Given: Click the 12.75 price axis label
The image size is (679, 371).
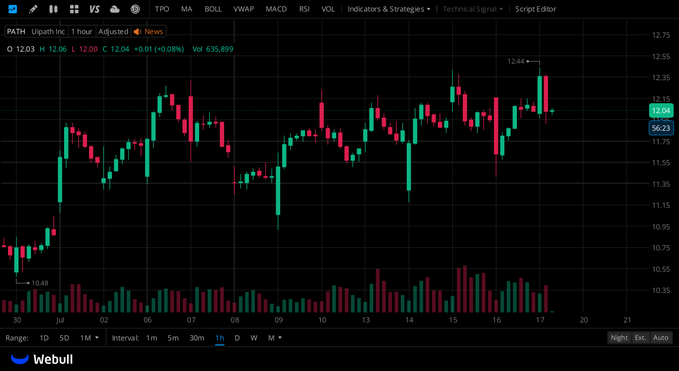Looking at the screenshot, I should [661, 35].
